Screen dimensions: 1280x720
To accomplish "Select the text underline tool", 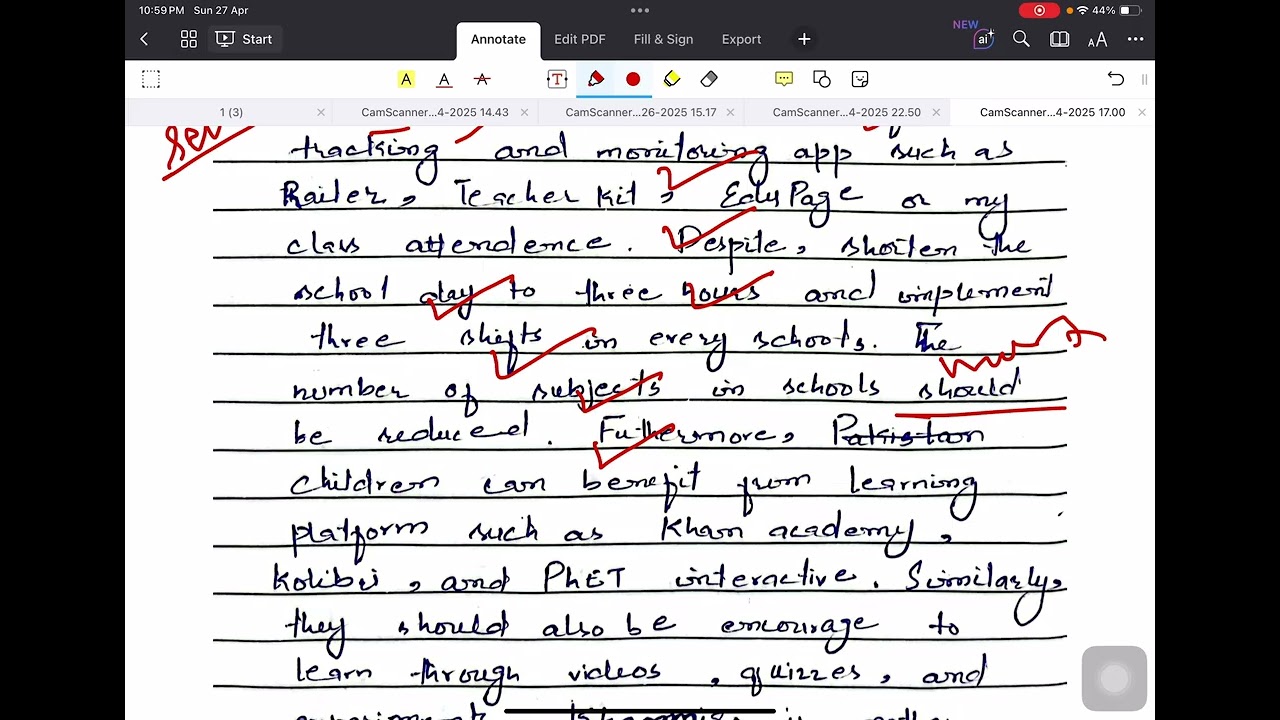I will [x=444, y=79].
